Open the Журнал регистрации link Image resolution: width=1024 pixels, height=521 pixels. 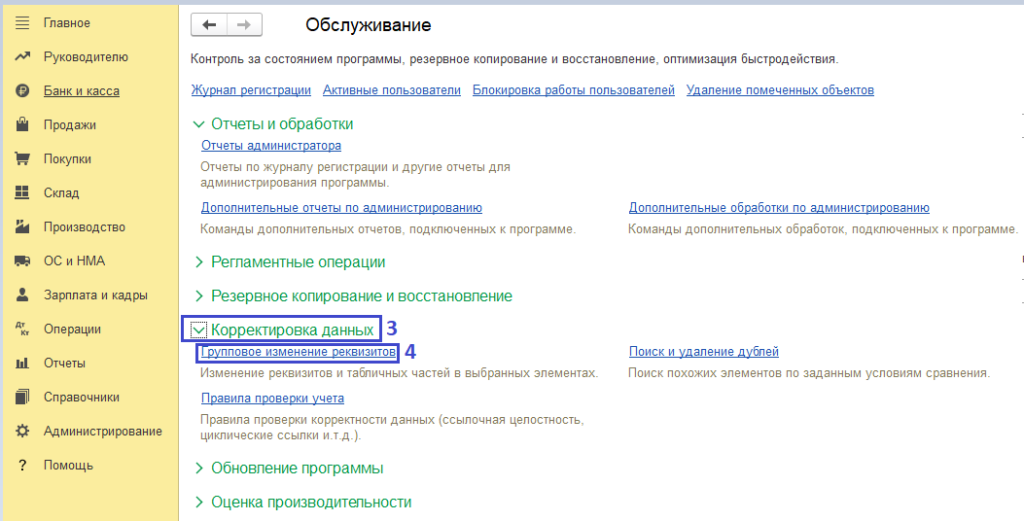click(250, 90)
